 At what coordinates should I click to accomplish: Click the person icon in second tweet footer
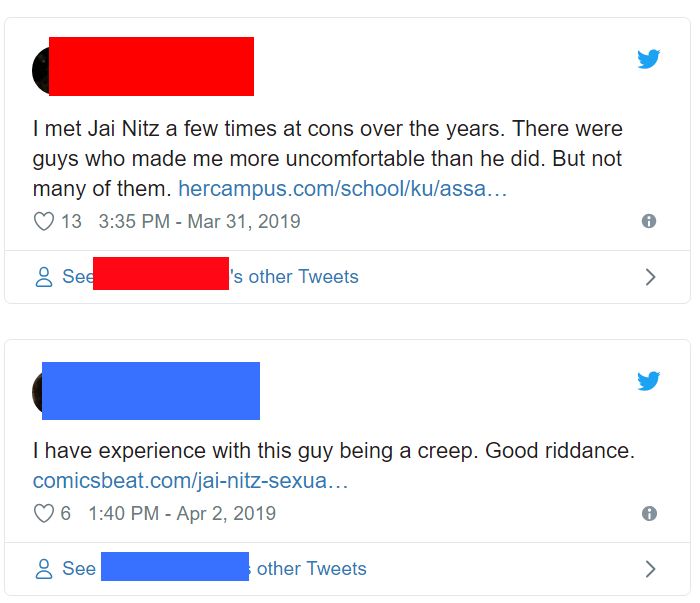click(x=44, y=569)
